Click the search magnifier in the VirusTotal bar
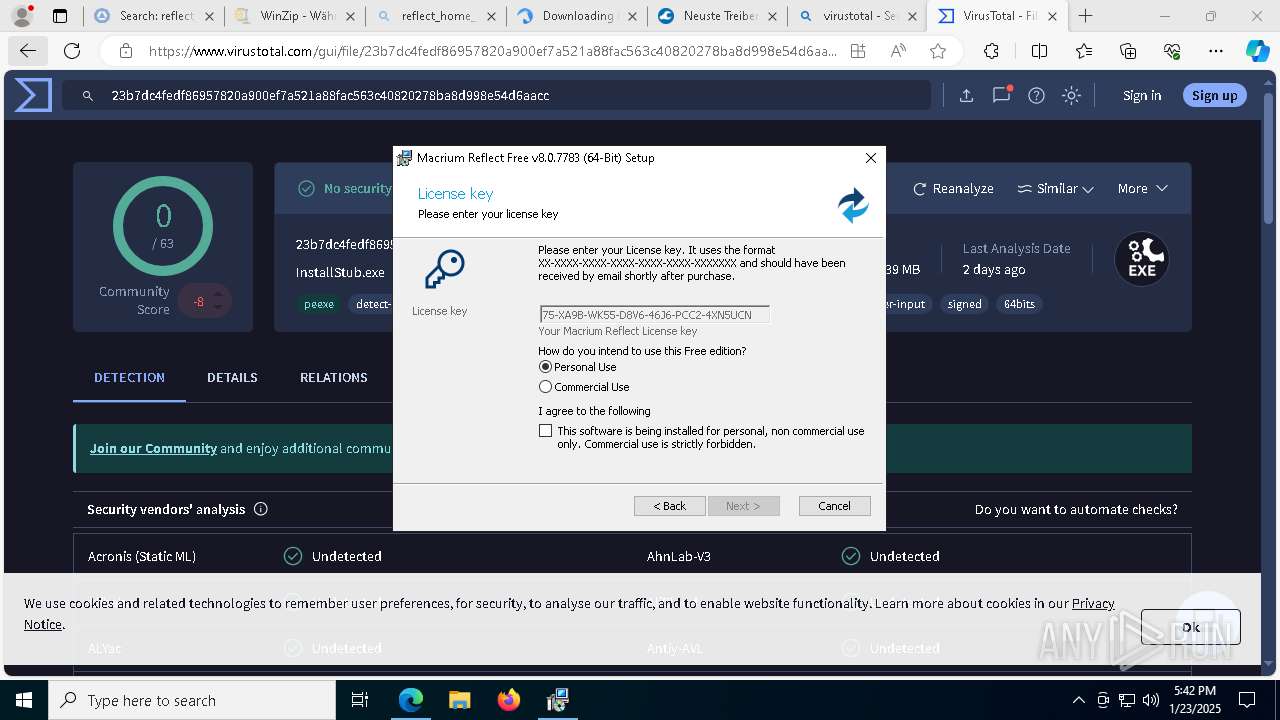Screen dimensions: 1280x720 pyautogui.click(x=88, y=95)
